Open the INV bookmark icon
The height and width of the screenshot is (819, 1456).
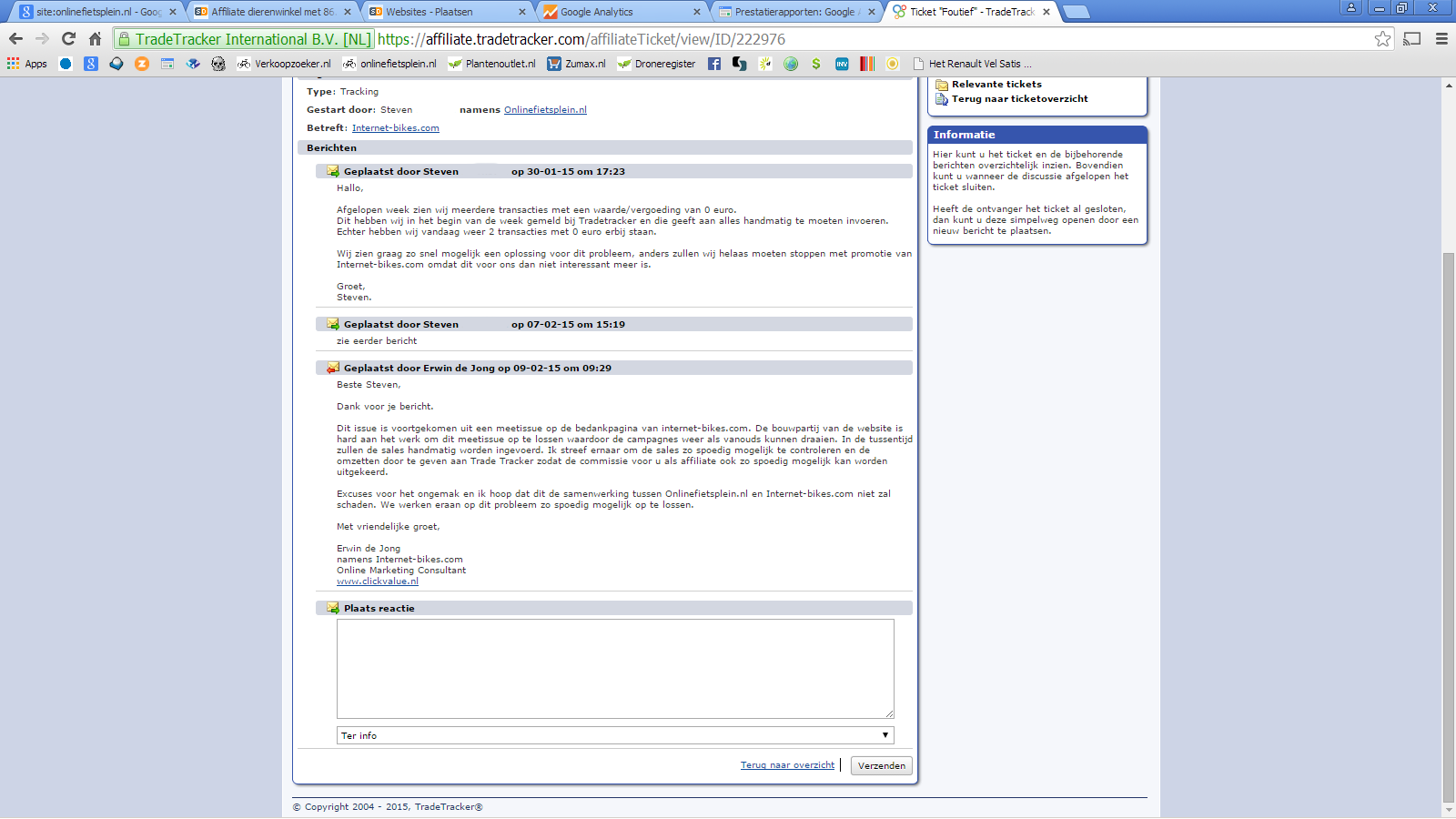tap(842, 64)
